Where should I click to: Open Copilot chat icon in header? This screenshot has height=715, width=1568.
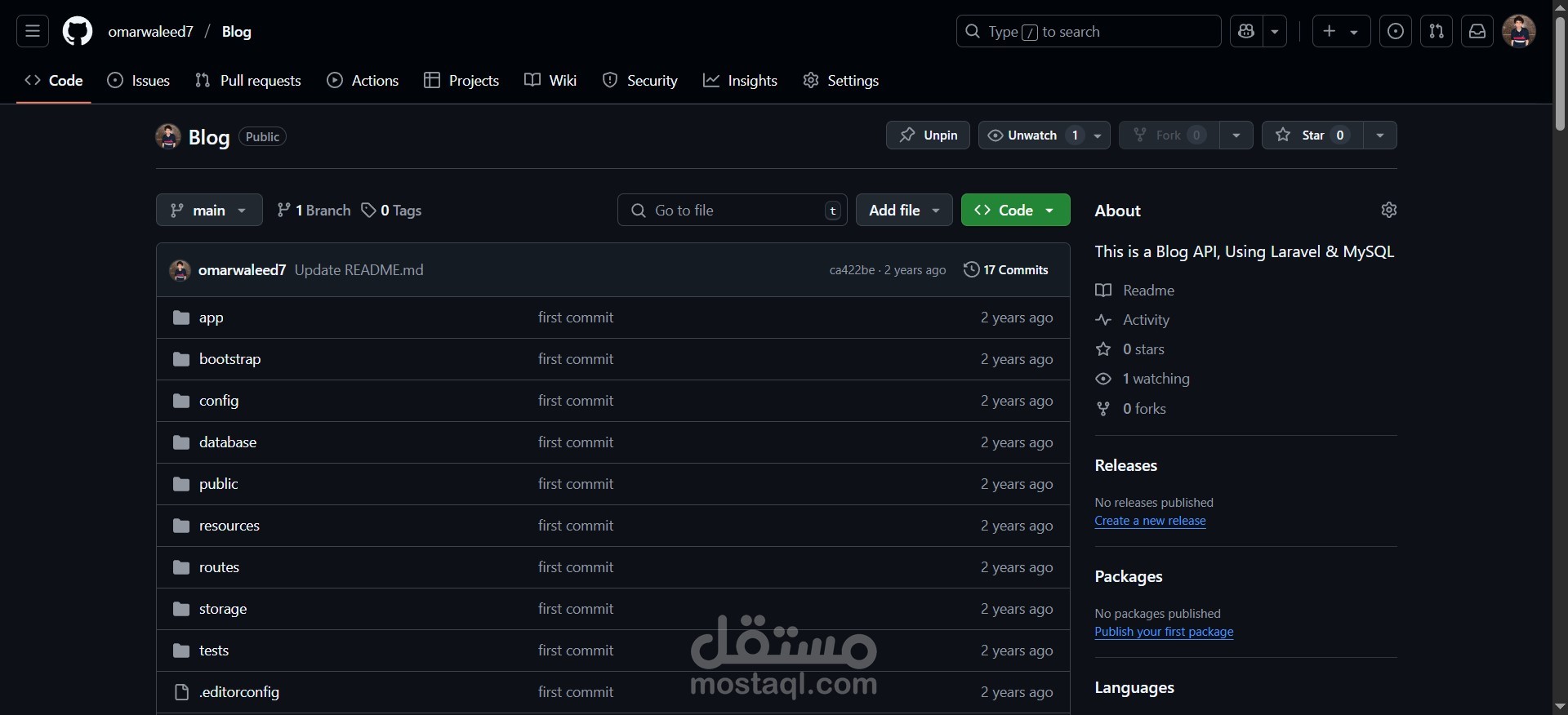coord(1246,32)
